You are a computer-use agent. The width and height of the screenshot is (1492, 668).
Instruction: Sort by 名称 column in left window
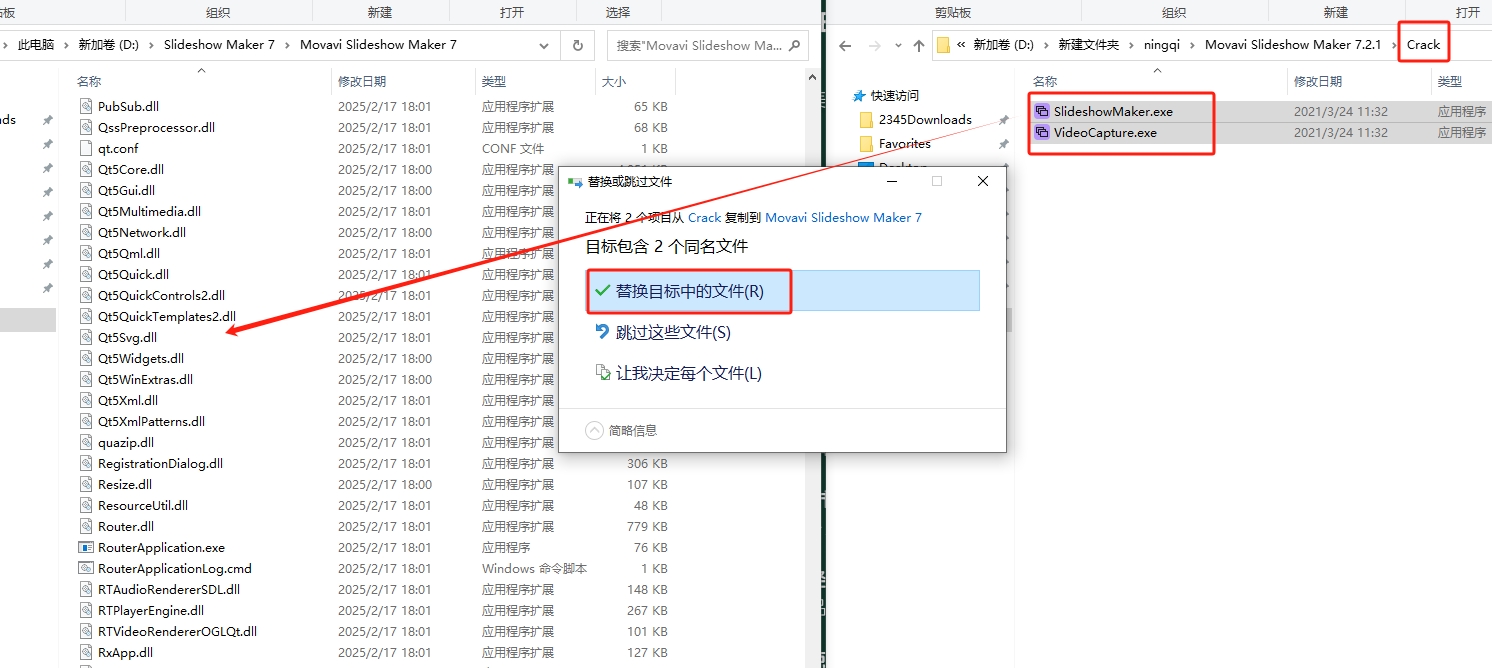click(x=89, y=81)
